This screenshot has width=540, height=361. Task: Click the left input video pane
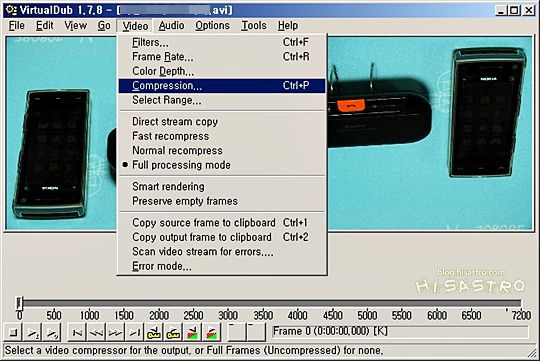pyautogui.click(x=61, y=133)
